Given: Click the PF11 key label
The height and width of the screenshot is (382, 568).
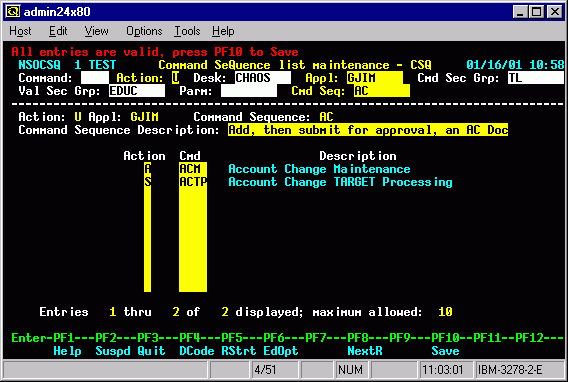Looking at the screenshot, I should tap(487, 338).
